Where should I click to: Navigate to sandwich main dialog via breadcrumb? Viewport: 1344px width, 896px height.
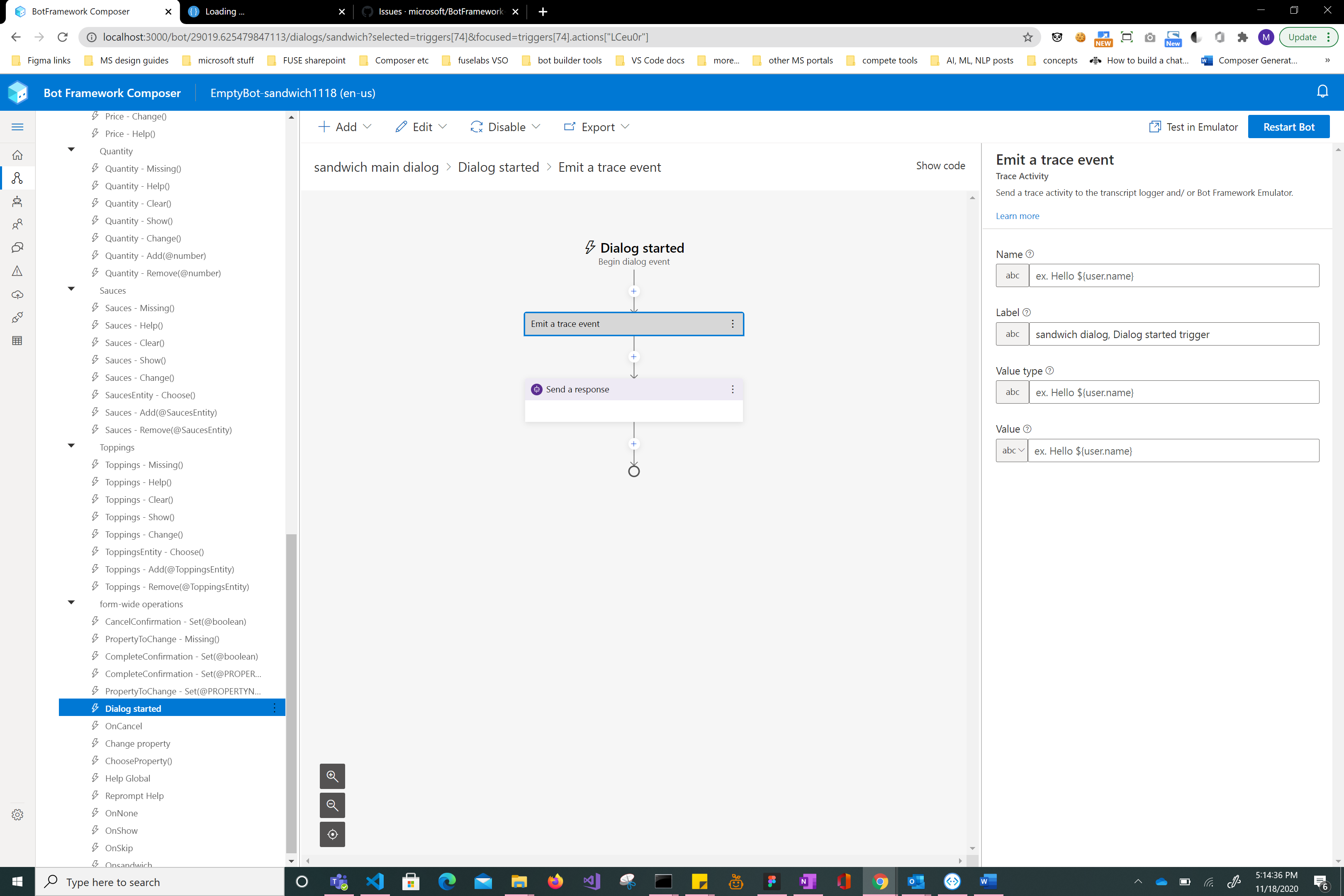click(375, 167)
